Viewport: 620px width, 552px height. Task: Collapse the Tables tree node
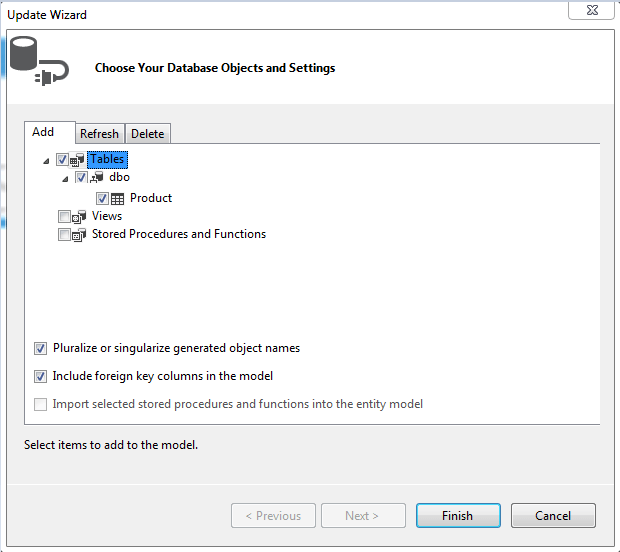click(x=46, y=161)
